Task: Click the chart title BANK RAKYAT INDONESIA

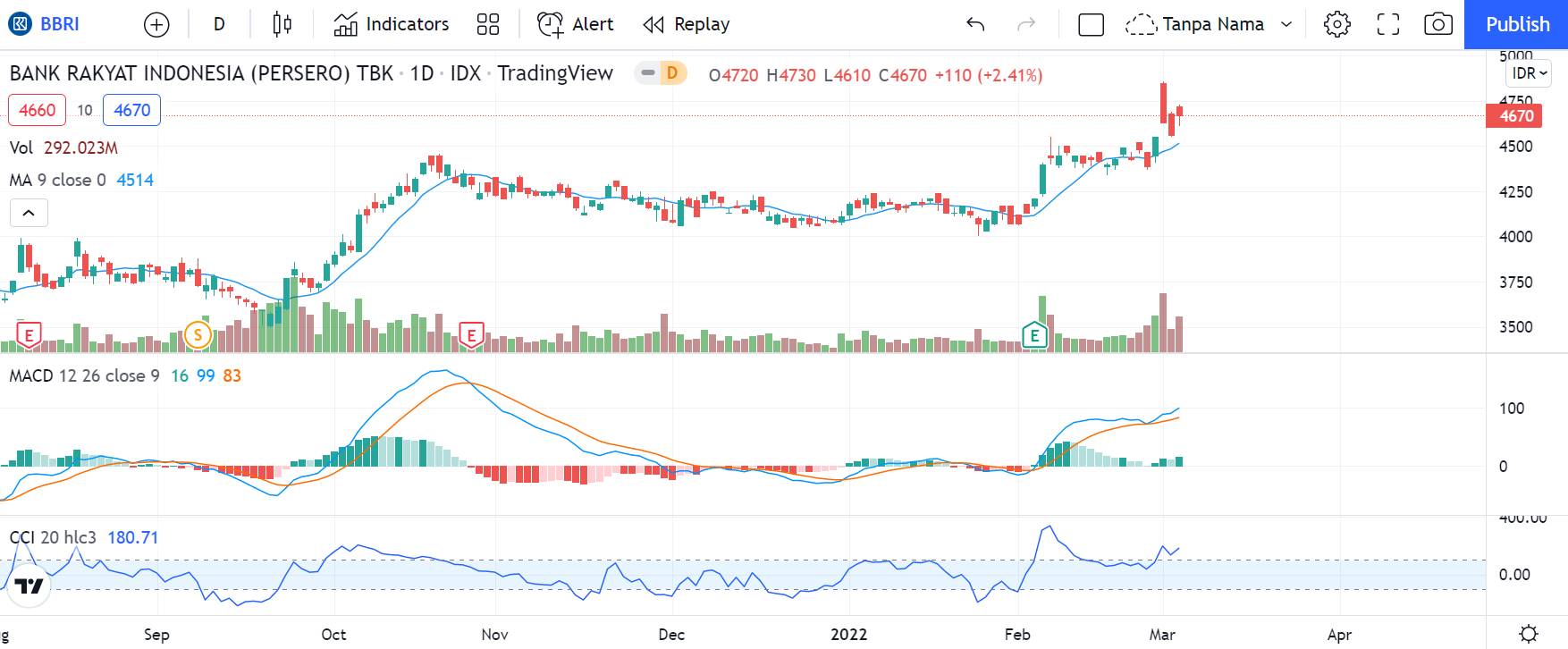Action: coord(201,73)
